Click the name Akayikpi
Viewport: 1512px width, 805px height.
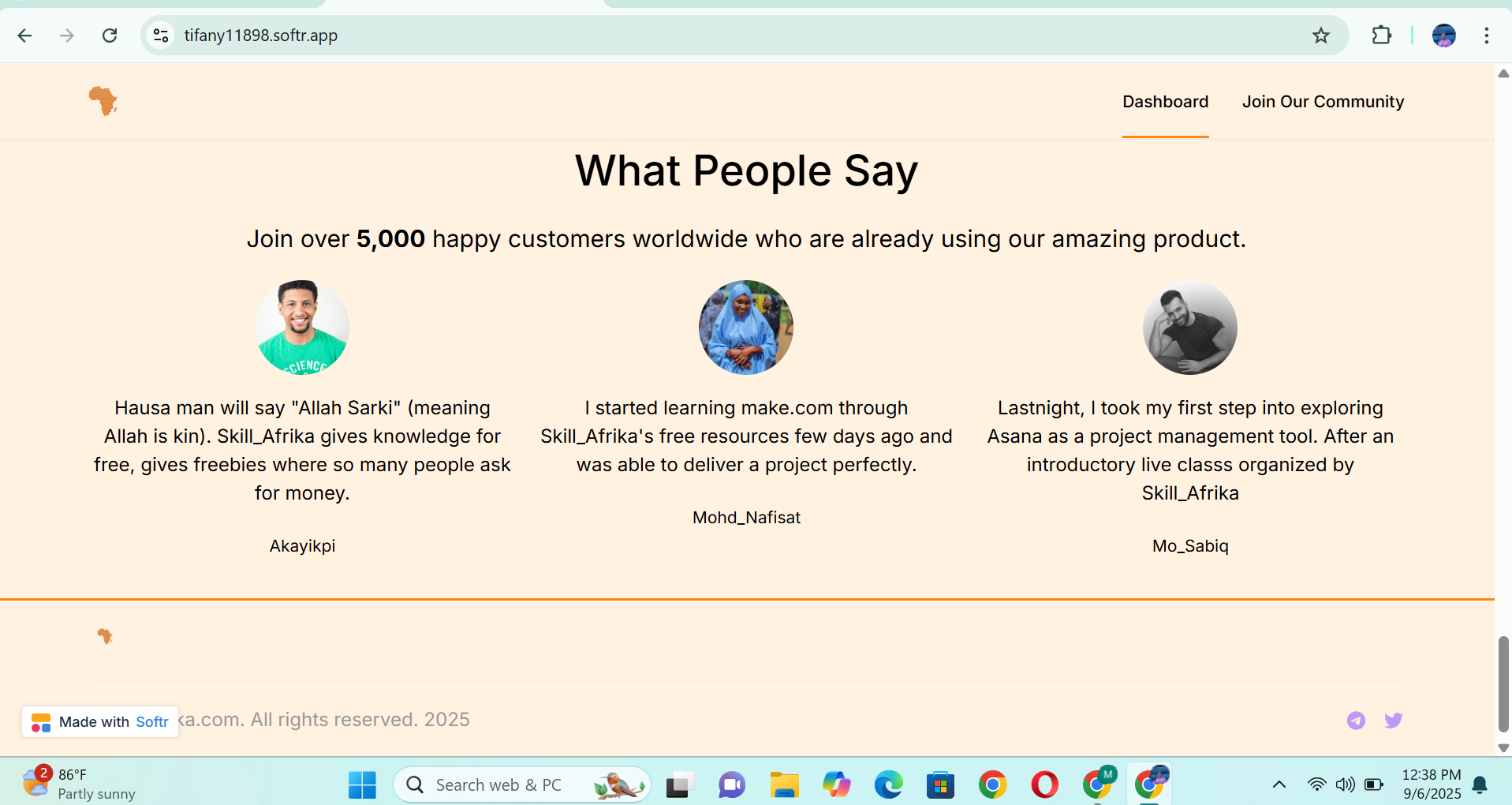coord(302,546)
